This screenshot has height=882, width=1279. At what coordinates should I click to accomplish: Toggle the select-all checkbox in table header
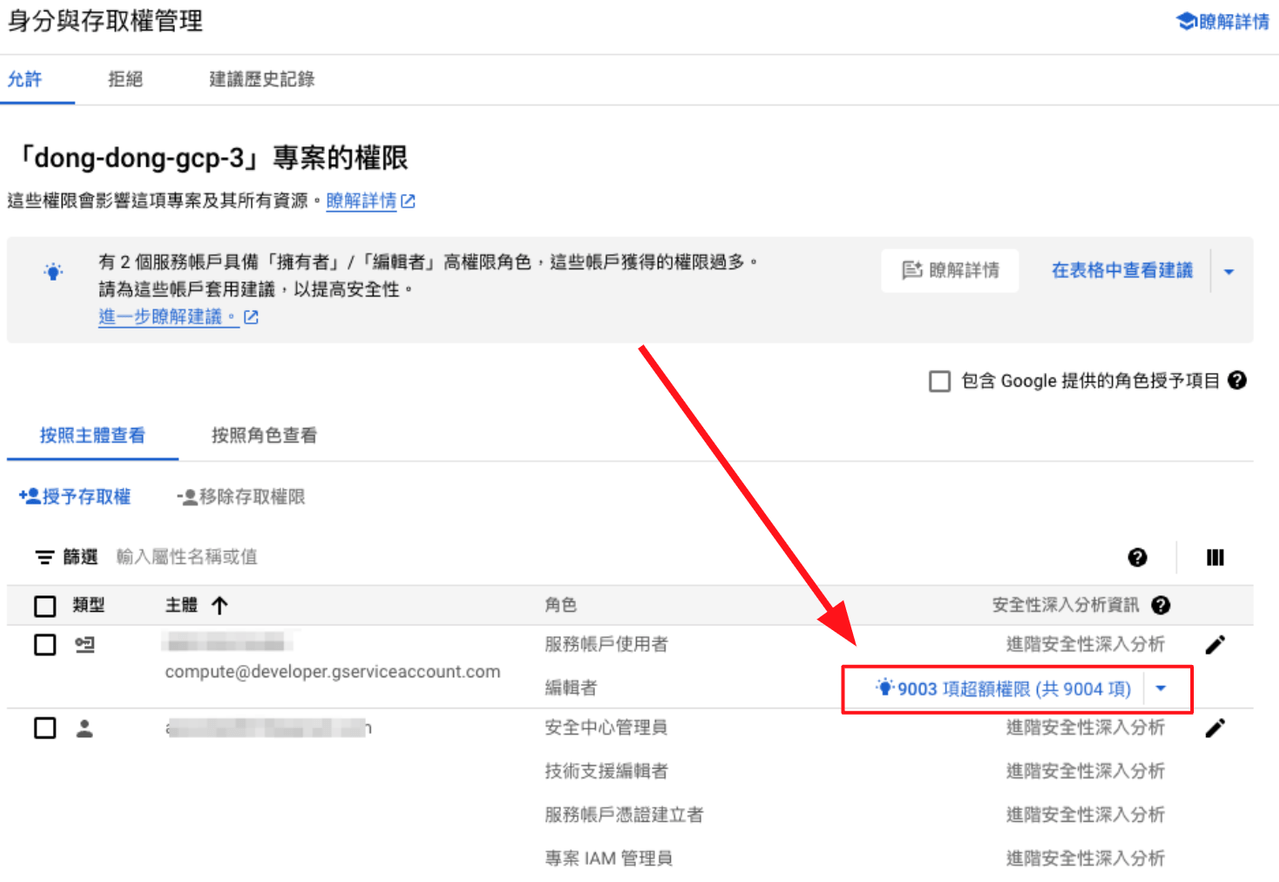click(x=45, y=606)
